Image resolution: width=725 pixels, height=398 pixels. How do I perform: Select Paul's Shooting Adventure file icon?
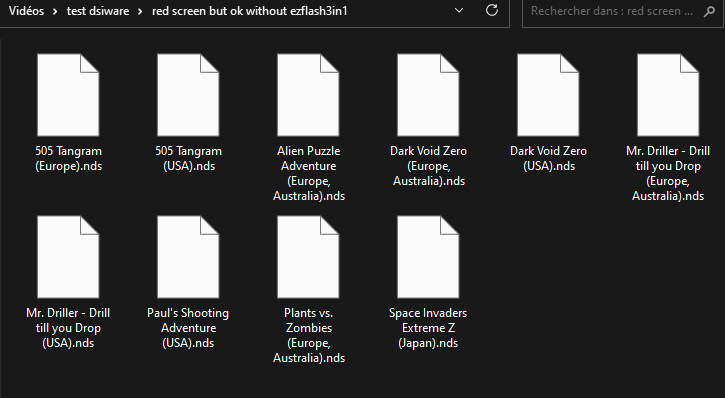click(x=188, y=257)
